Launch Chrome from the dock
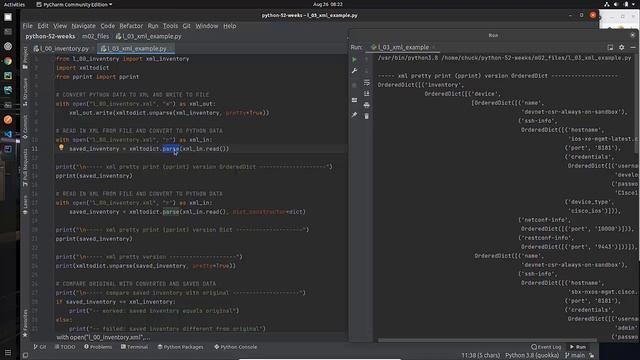The image size is (640, 360). click(x=8, y=61)
